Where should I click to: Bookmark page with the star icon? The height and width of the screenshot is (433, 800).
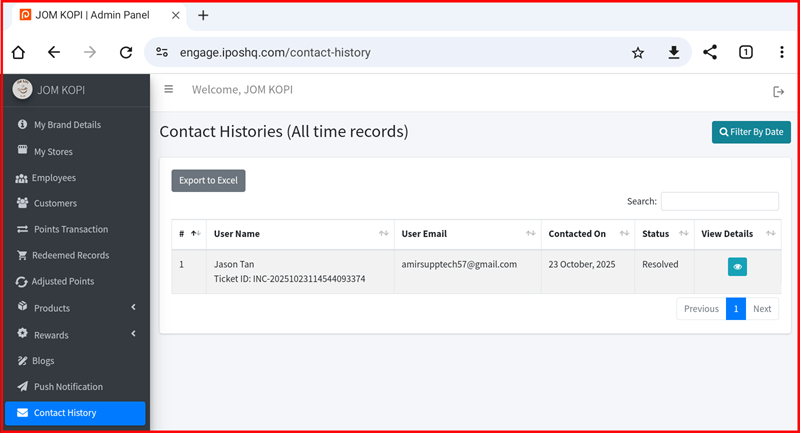coord(638,53)
